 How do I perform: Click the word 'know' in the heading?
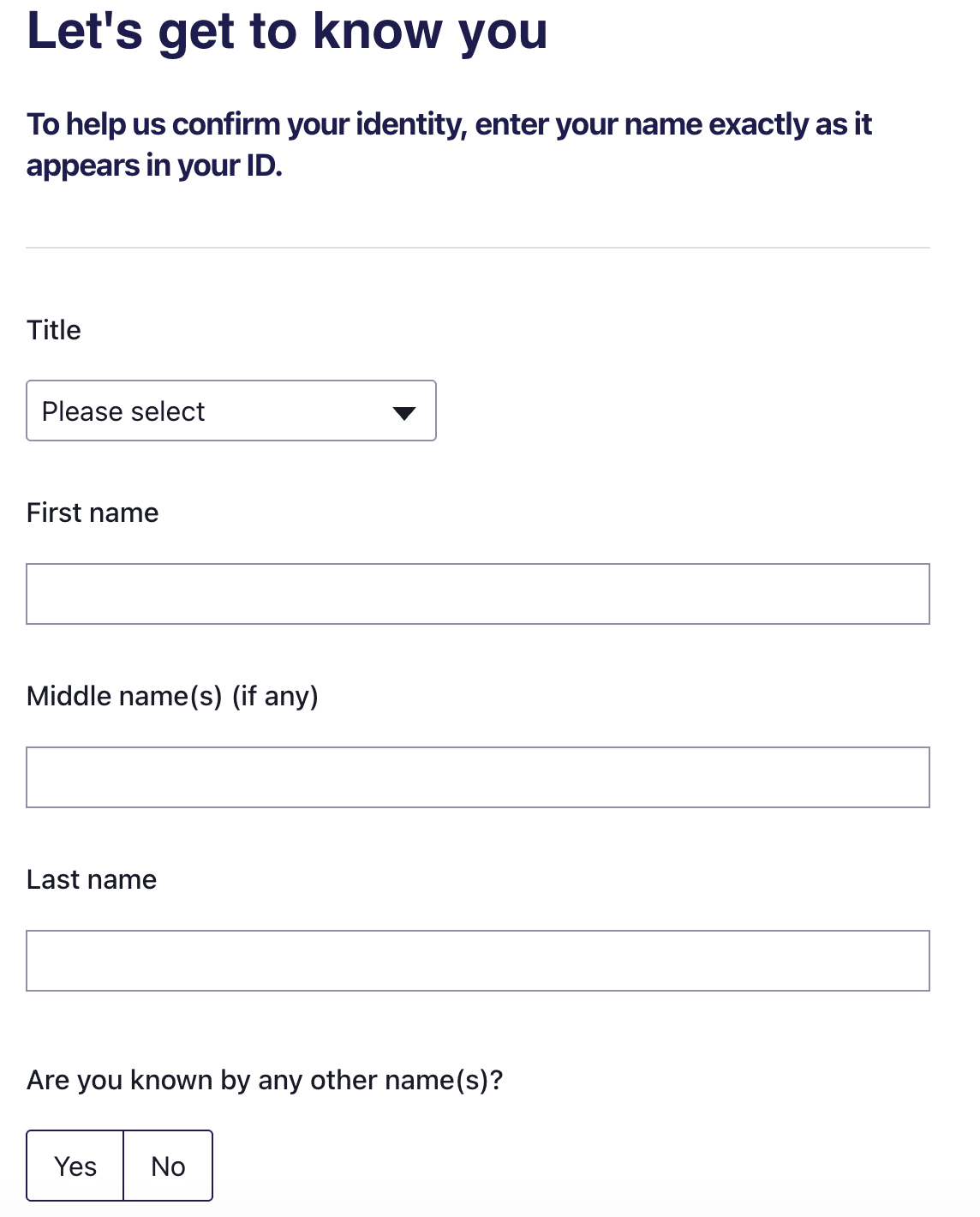[377, 31]
